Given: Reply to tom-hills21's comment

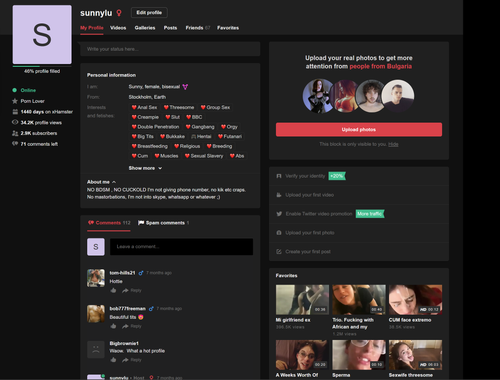Looking at the screenshot, I should [132, 291].
